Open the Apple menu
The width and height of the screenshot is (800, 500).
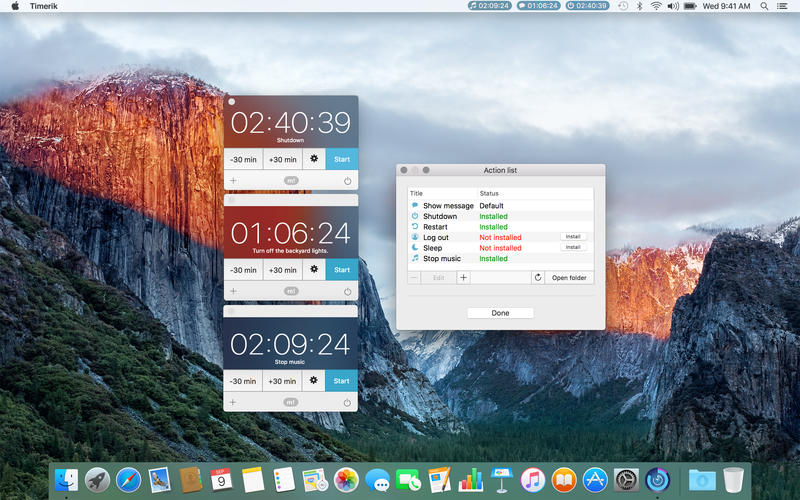pyautogui.click(x=15, y=6)
